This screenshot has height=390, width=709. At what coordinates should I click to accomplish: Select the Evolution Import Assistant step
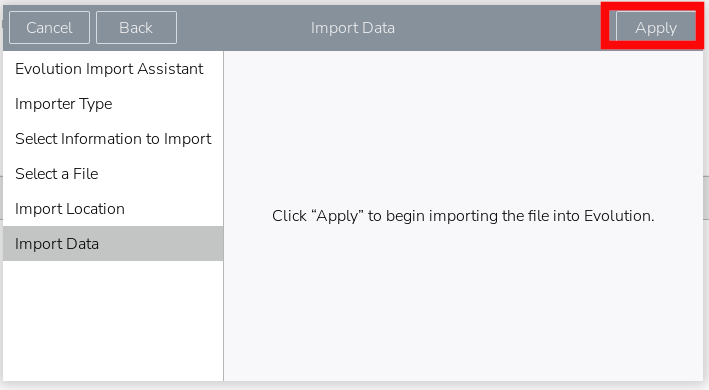coord(113,69)
